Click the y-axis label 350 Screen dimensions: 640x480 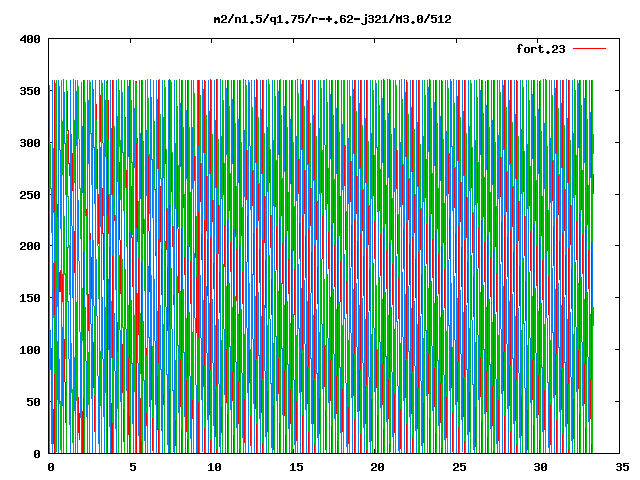tap(30, 91)
